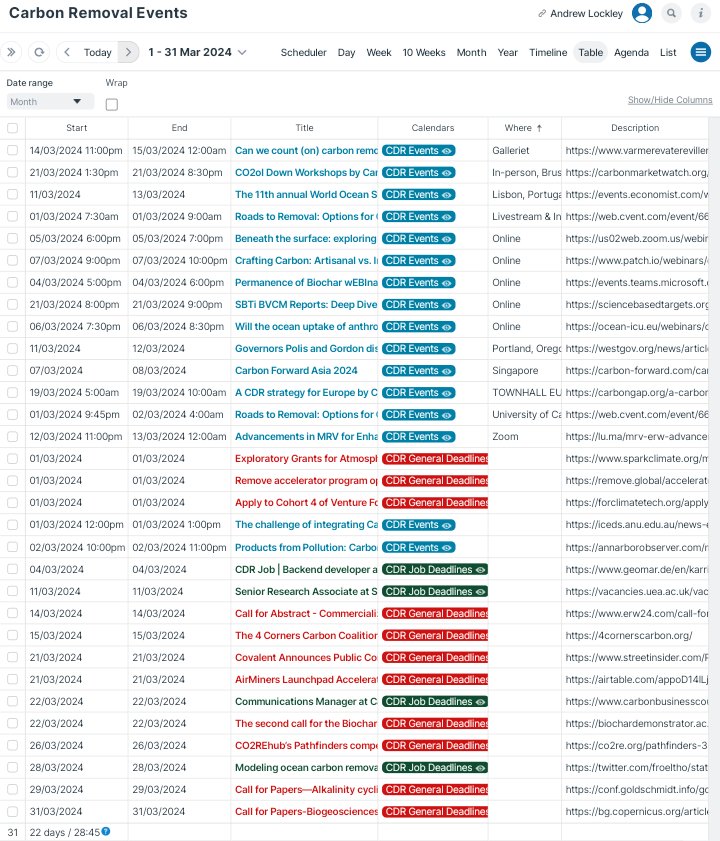Switch to Year view

(507, 53)
